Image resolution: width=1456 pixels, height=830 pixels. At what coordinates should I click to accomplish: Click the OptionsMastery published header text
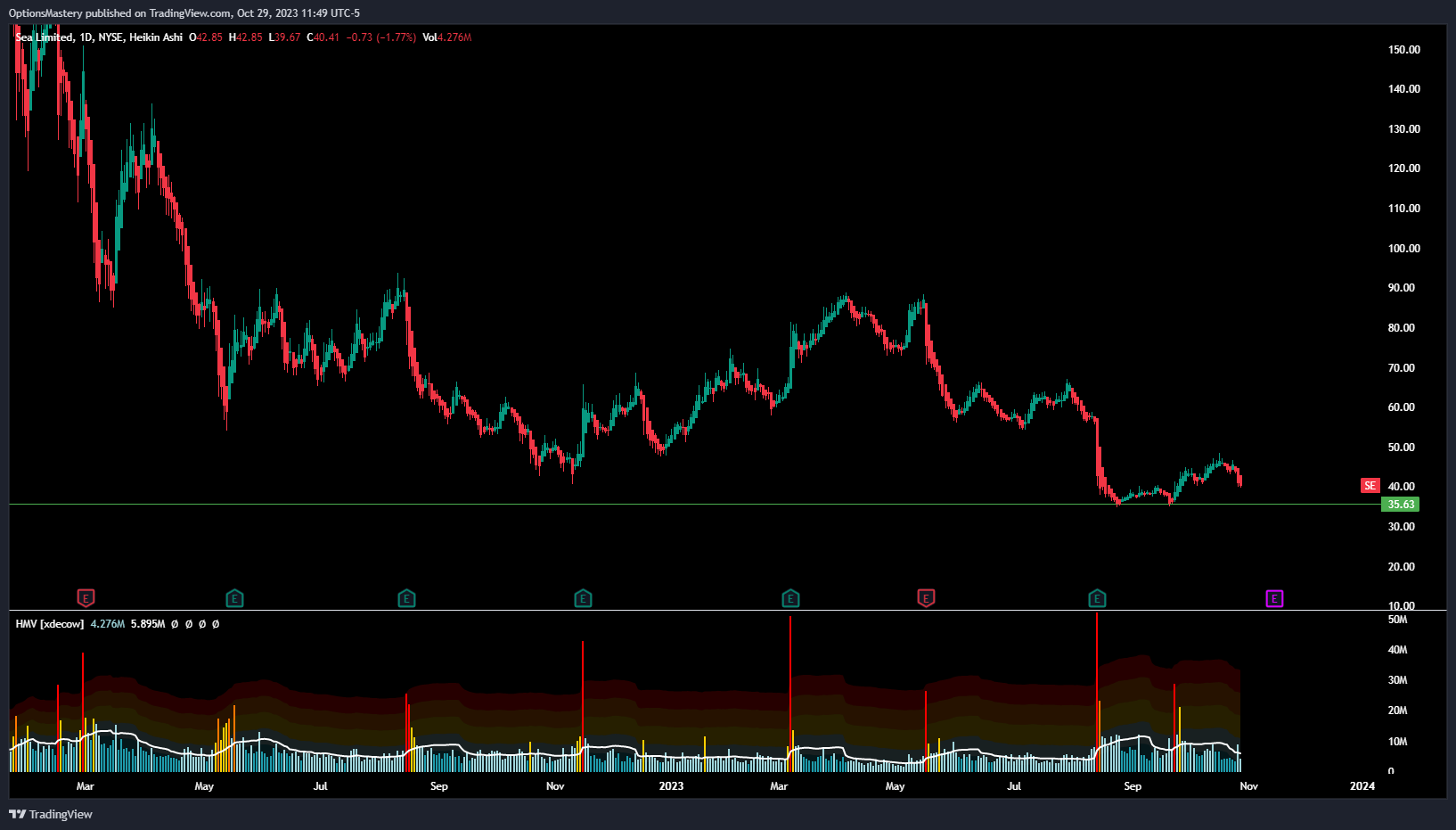(184, 13)
